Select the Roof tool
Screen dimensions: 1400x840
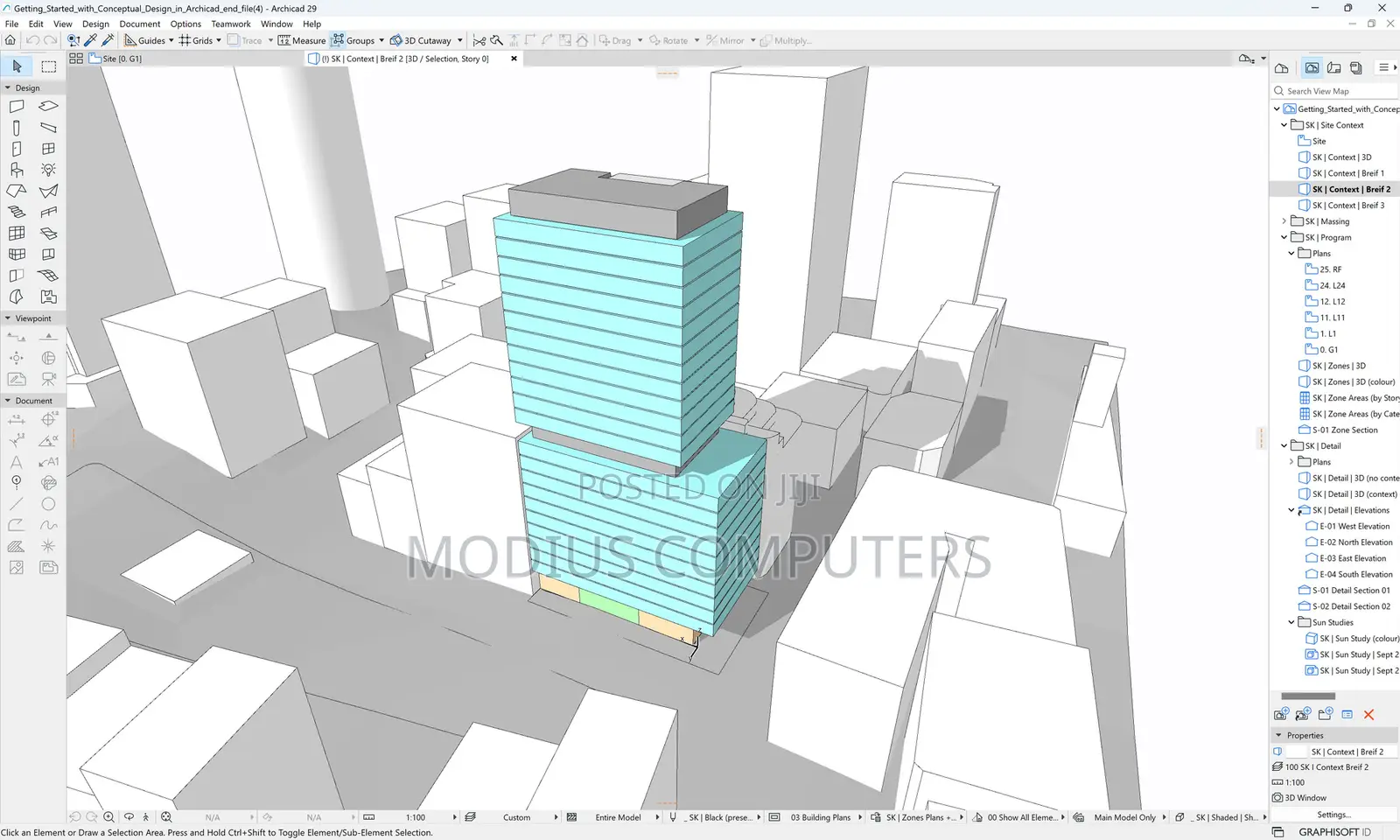tap(17, 191)
